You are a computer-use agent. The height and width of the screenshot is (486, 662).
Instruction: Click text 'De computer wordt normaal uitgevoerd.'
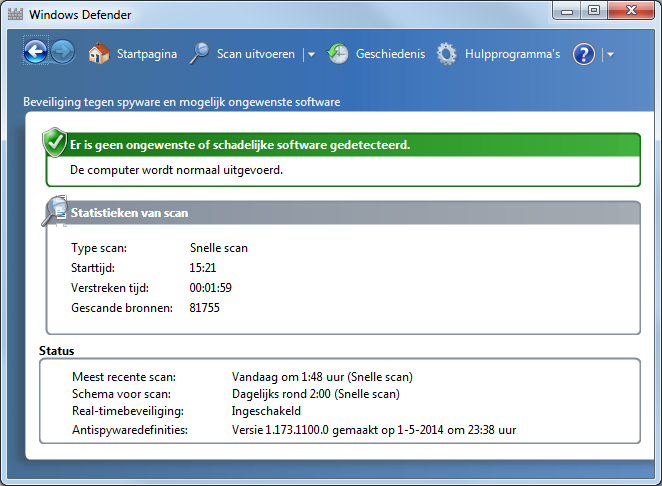(176, 170)
